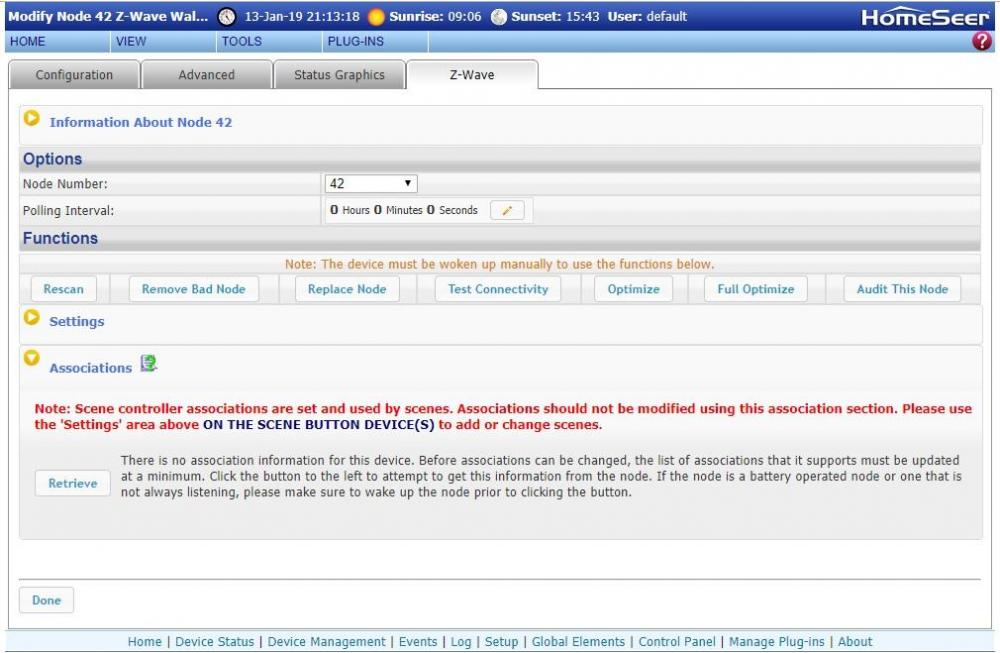Click the Test Connectivity button

(x=498, y=289)
